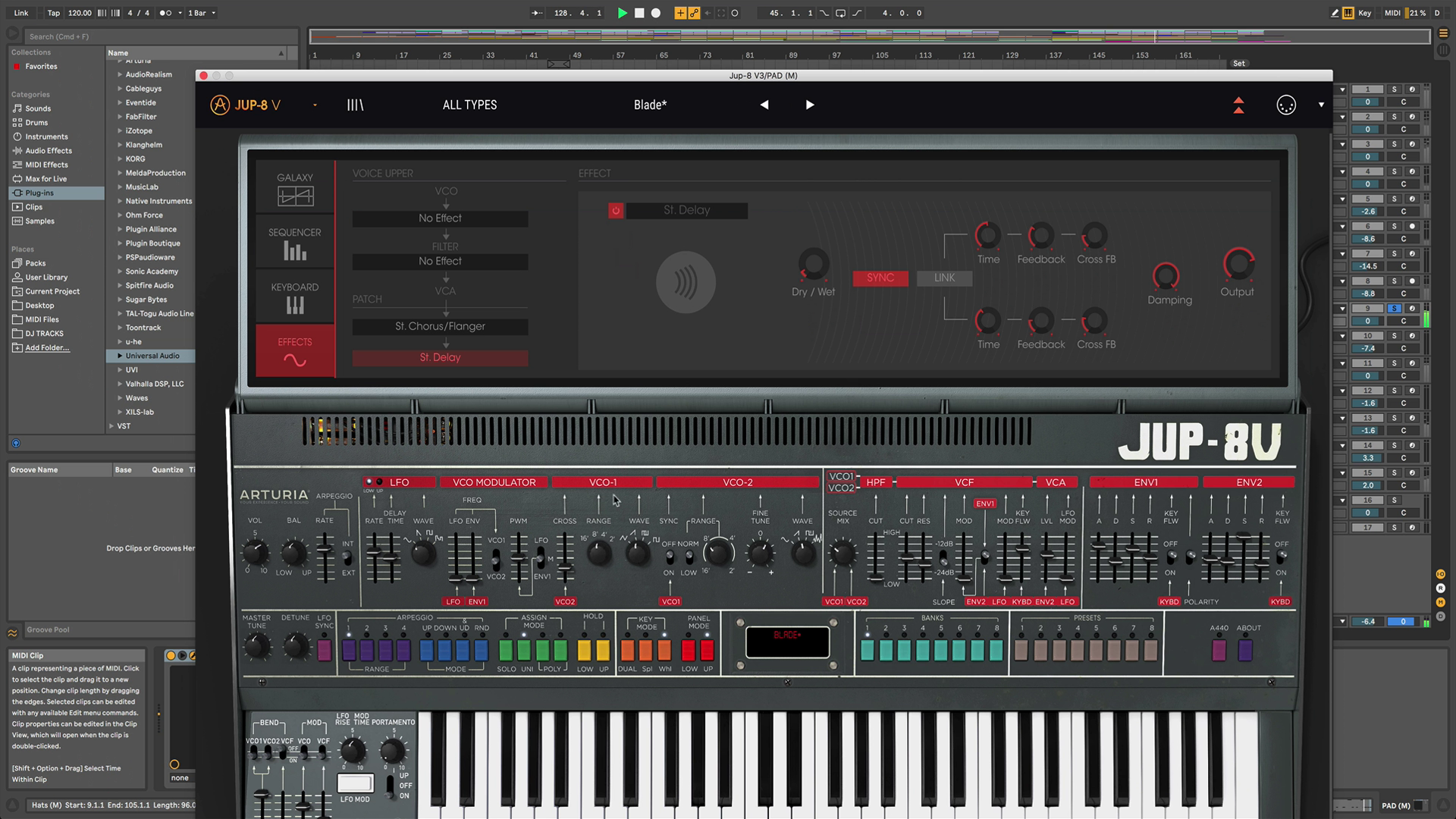Click the delay Output knob

click(x=1238, y=264)
